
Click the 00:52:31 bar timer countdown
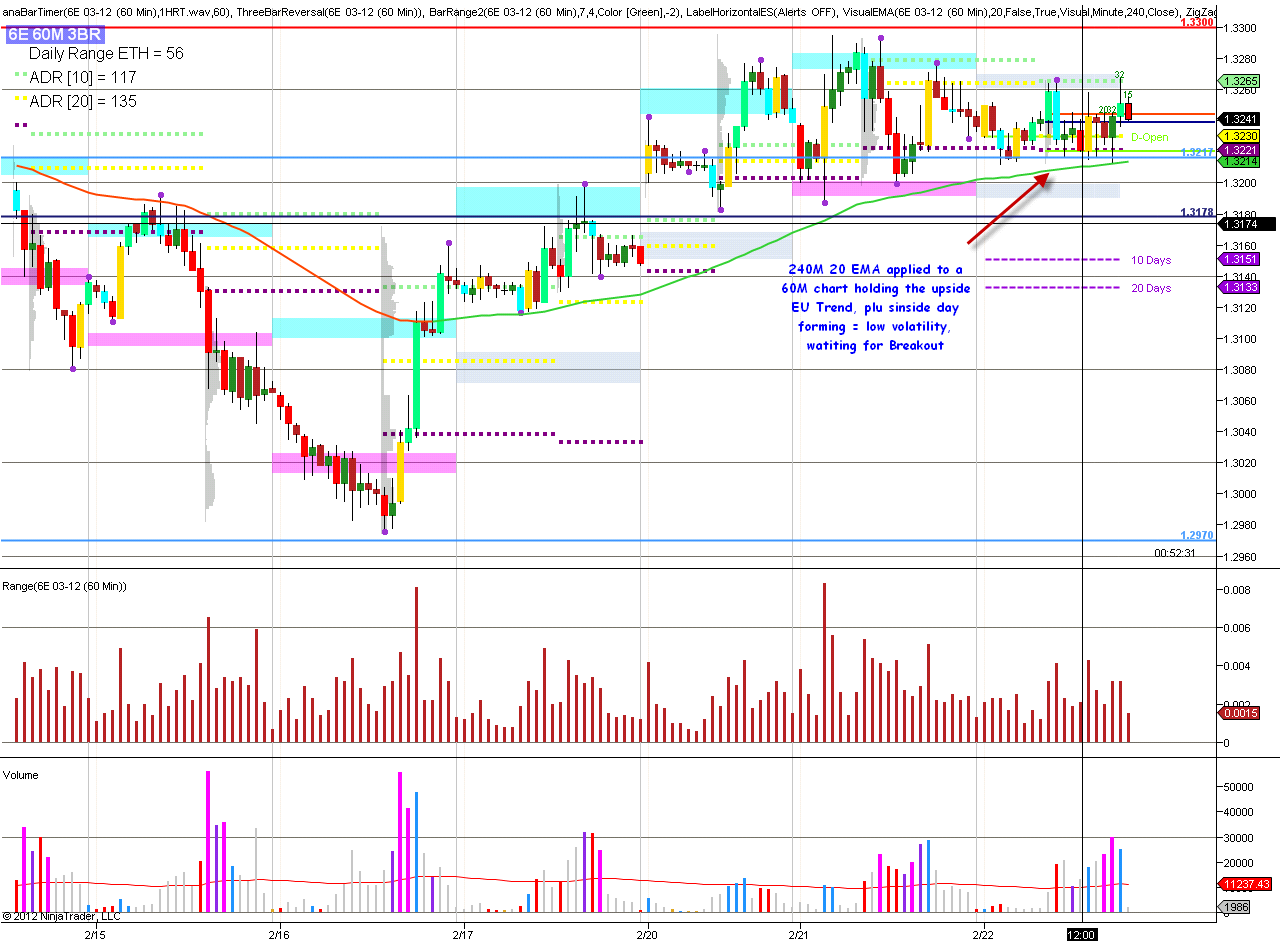[x=1175, y=552]
